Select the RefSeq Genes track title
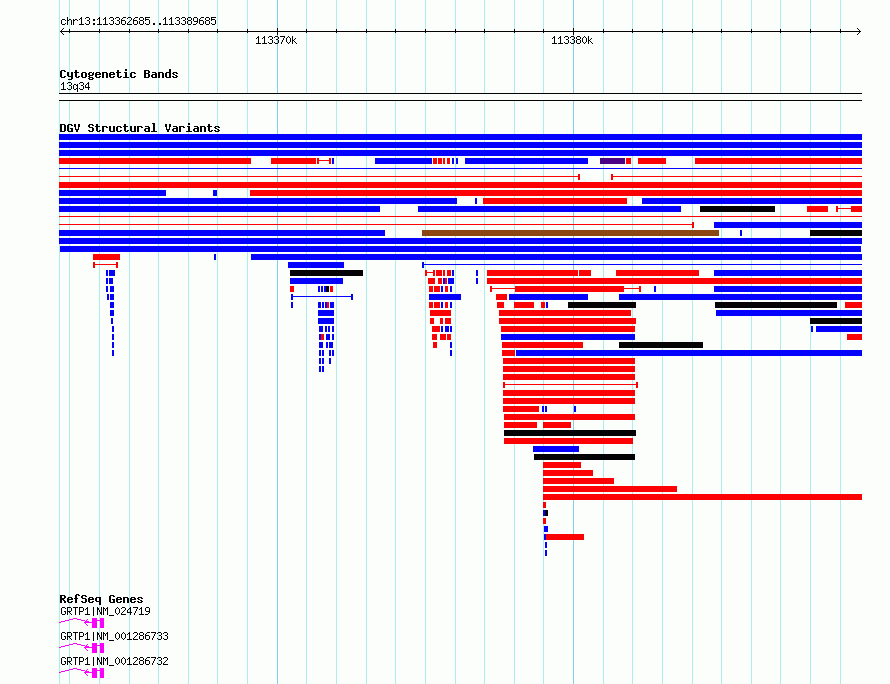The height and width of the screenshot is (684, 890). [101, 599]
